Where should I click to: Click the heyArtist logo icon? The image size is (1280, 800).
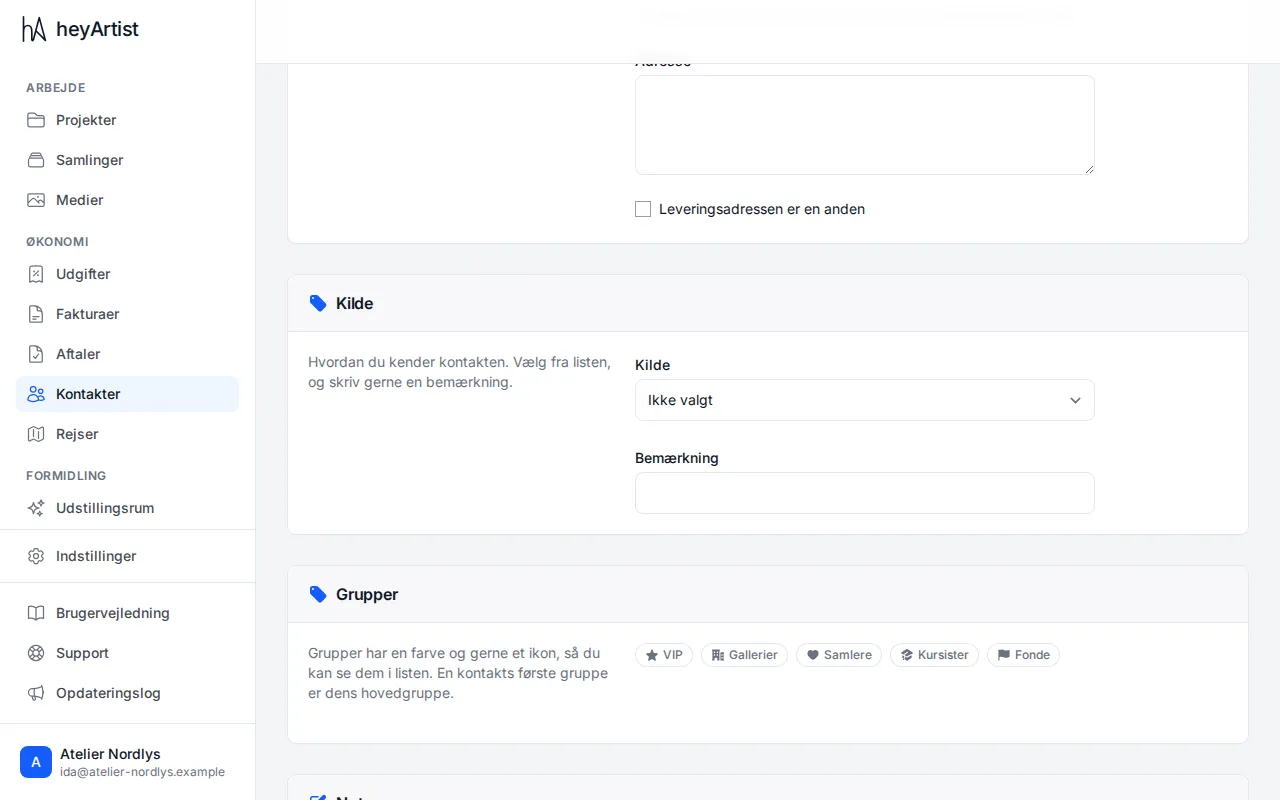(34, 30)
